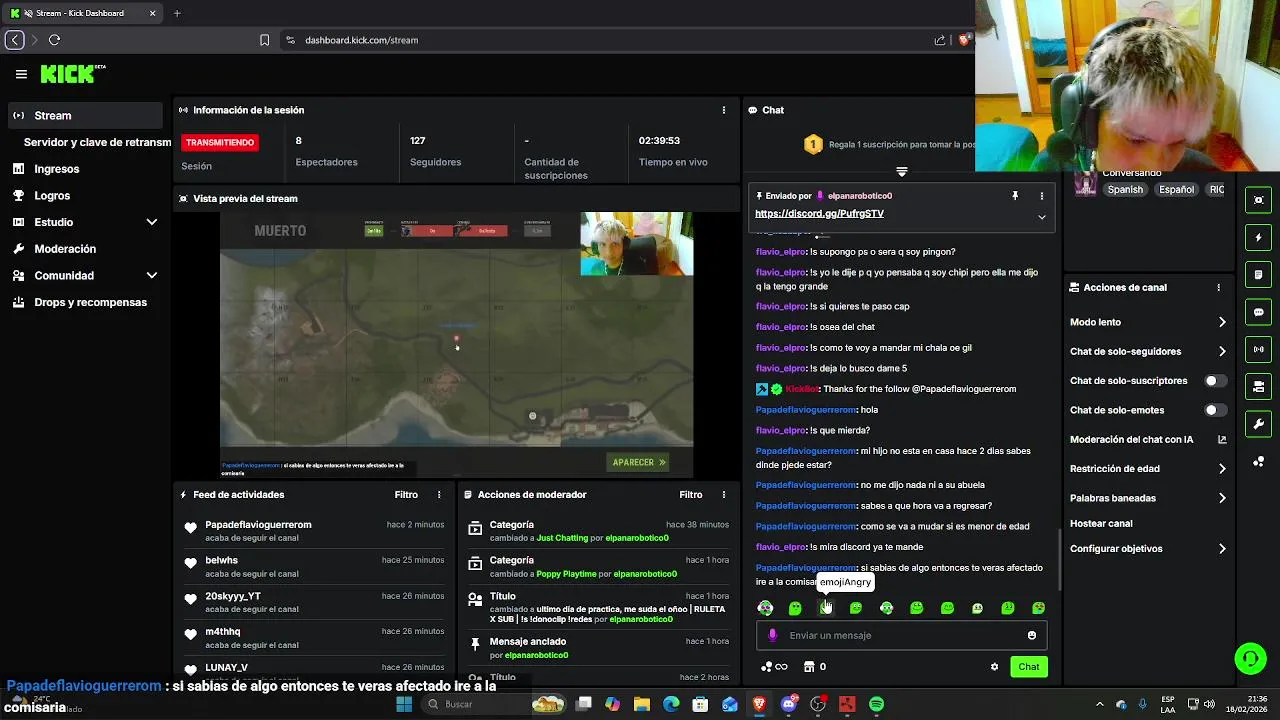The height and width of the screenshot is (720, 1280).
Task: Click the stream preview video
Action: point(456,344)
